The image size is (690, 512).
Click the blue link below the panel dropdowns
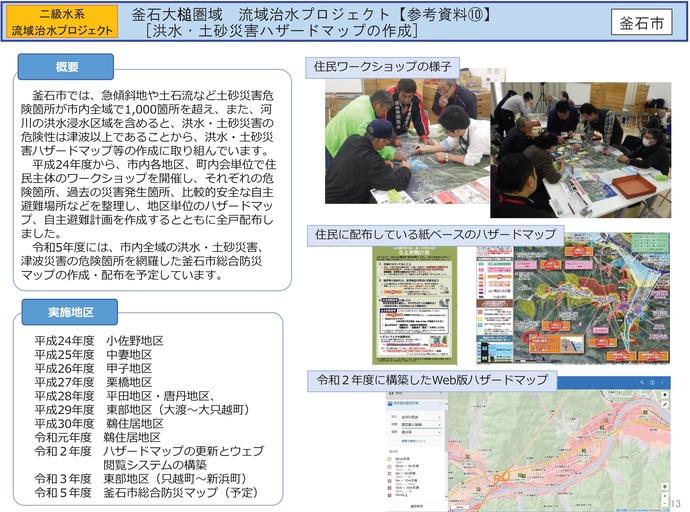point(412,441)
